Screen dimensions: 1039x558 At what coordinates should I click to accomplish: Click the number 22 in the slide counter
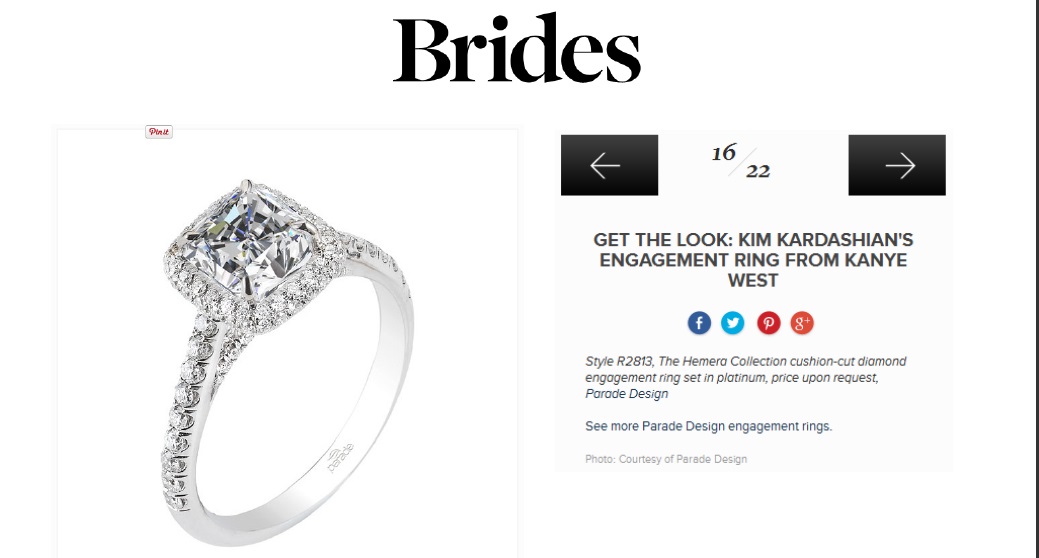point(758,172)
